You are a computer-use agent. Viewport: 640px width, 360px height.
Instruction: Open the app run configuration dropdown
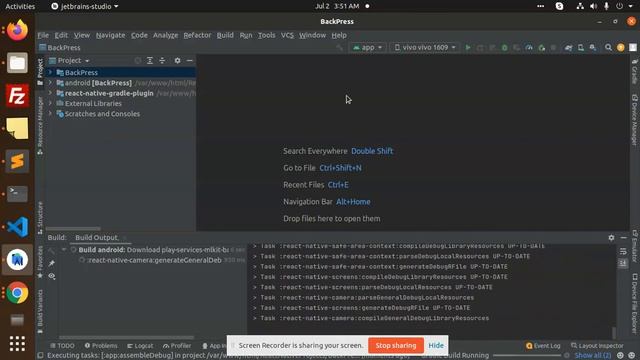tap(367, 48)
